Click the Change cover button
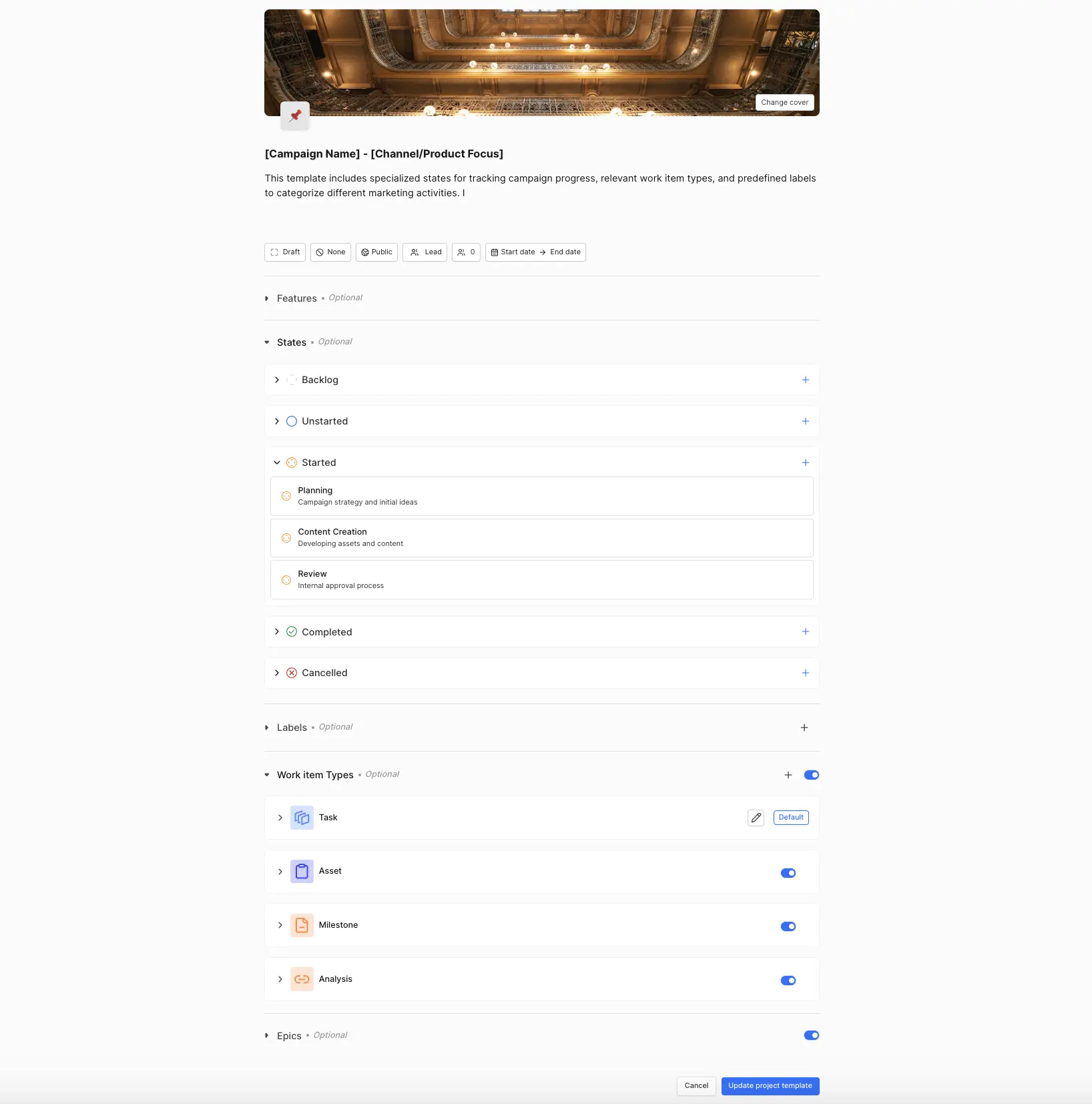This screenshot has width=1092, height=1104. coord(785,103)
